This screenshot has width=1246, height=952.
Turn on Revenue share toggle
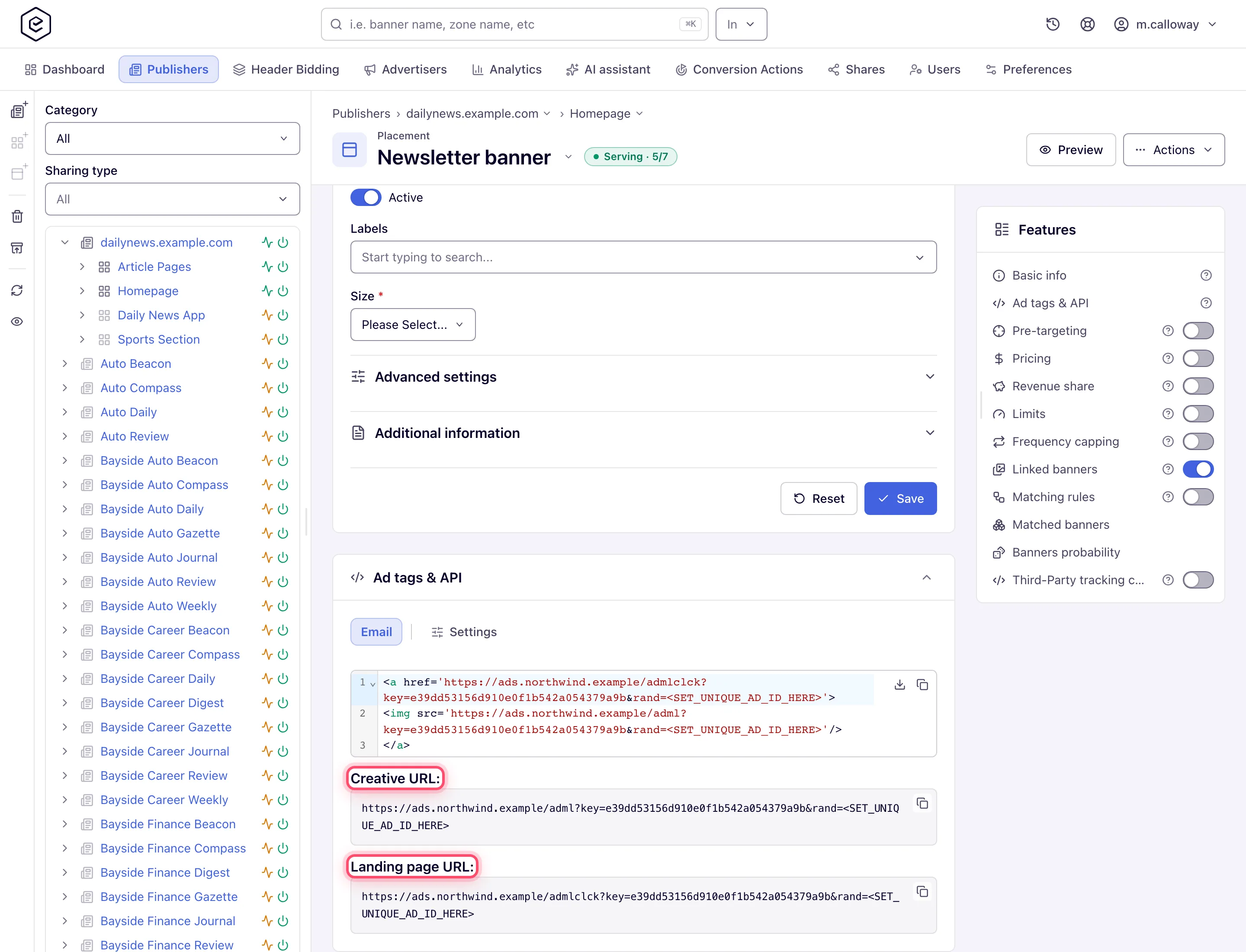[x=1198, y=386]
